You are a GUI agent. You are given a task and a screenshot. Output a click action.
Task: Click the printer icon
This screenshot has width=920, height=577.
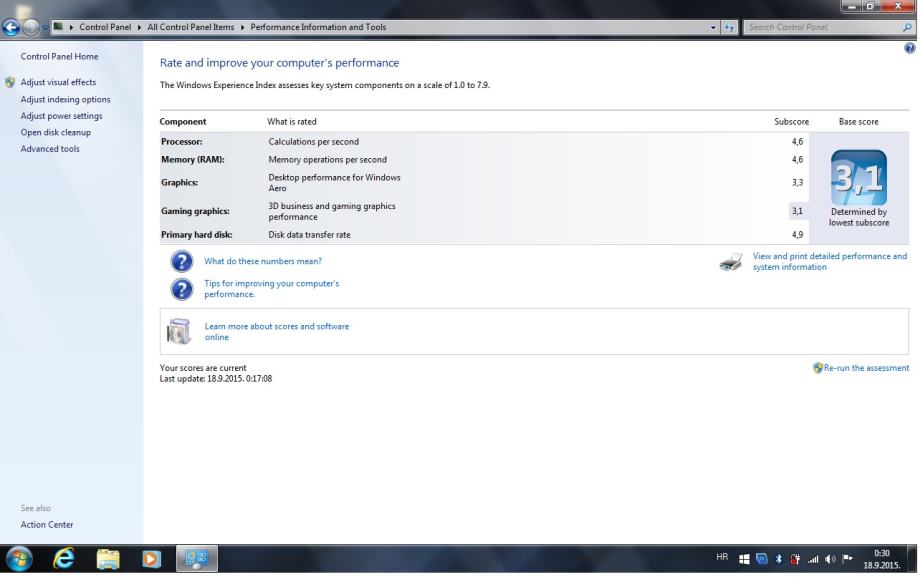pyautogui.click(x=730, y=262)
